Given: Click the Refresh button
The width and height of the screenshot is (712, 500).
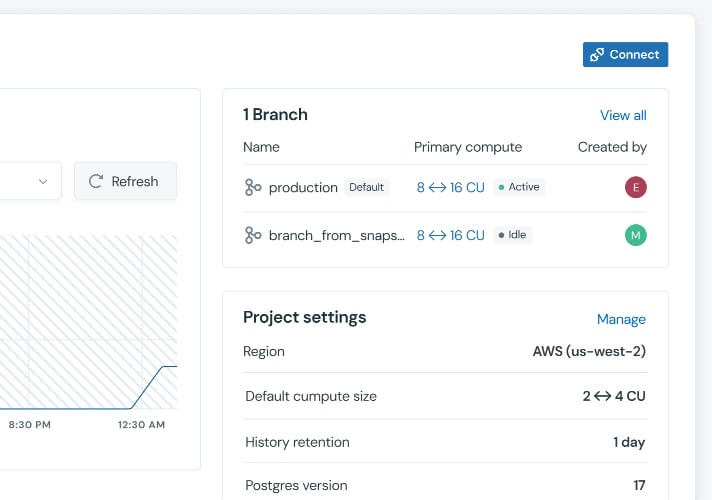Looking at the screenshot, I should (x=125, y=181).
